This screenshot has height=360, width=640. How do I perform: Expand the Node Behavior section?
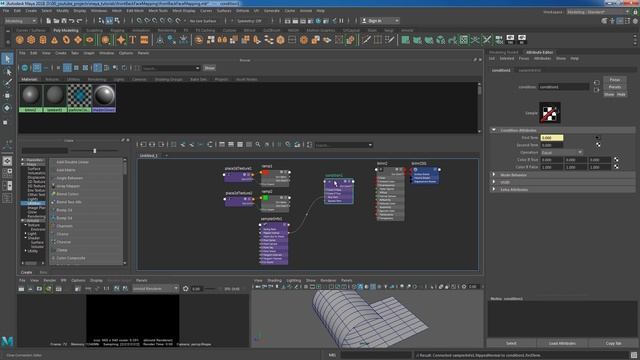click(x=494, y=175)
